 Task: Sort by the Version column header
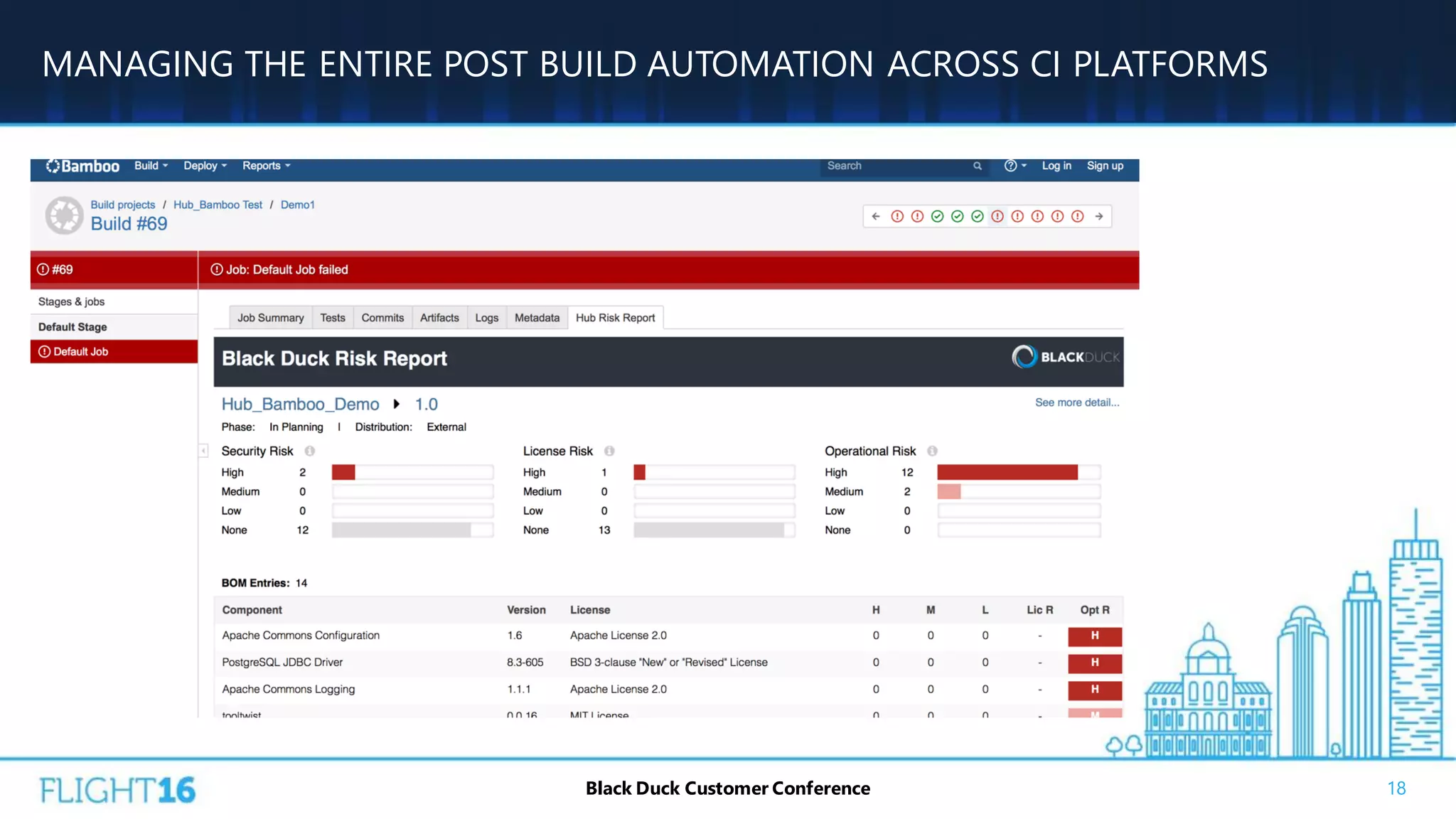pyautogui.click(x=526, y=610)
